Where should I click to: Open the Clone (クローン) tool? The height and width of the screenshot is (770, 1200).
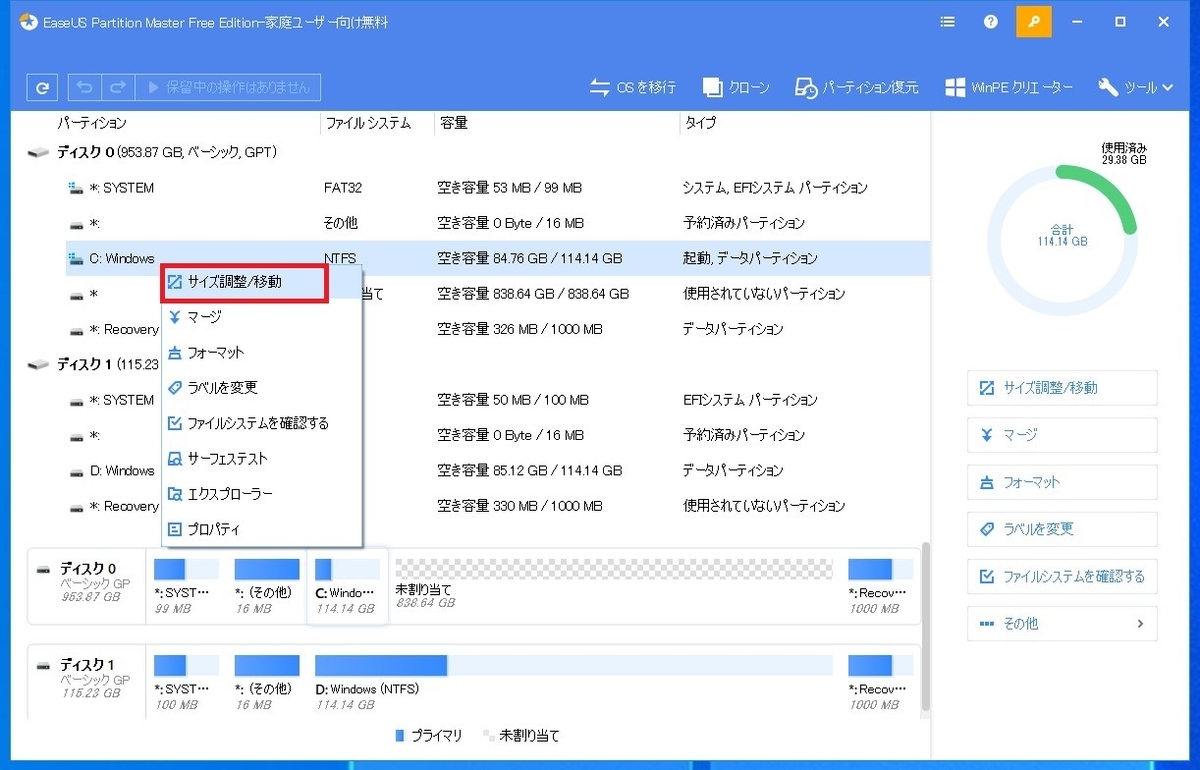(x=736, y=88)
